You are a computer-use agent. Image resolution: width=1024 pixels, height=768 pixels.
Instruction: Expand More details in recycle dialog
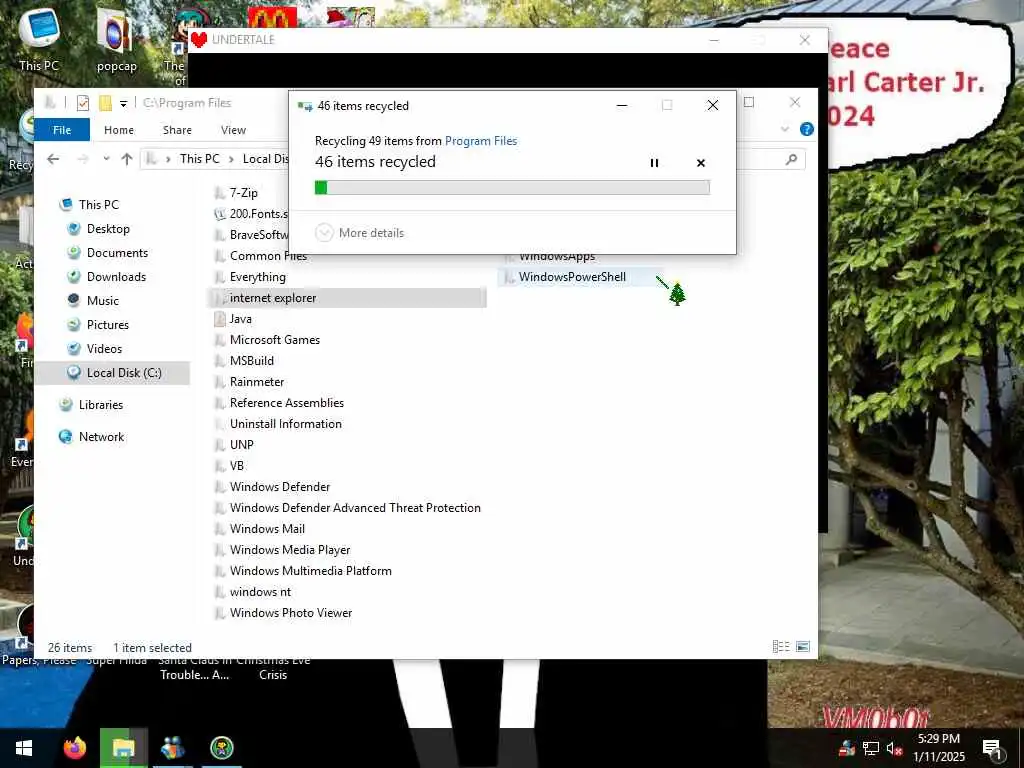pos(360,232)
